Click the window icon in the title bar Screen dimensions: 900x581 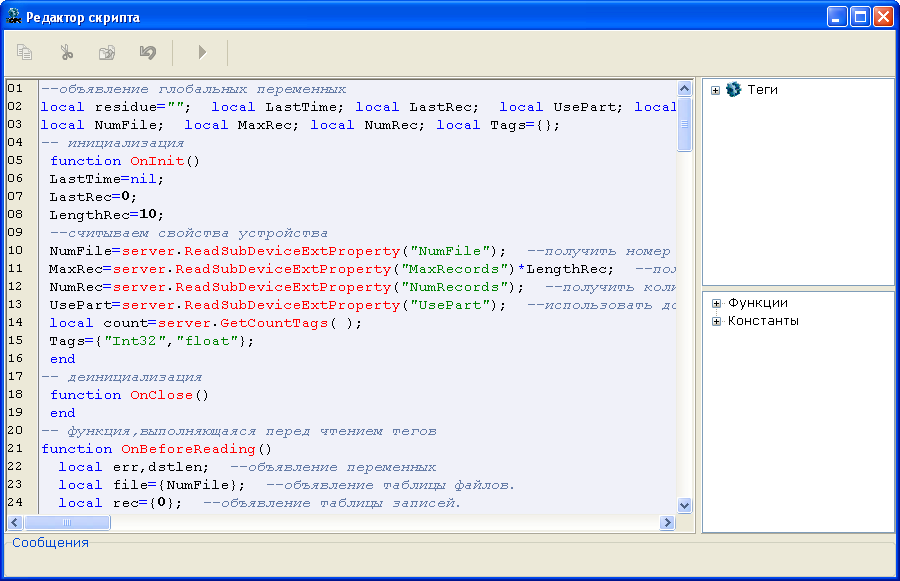point(12,17)
